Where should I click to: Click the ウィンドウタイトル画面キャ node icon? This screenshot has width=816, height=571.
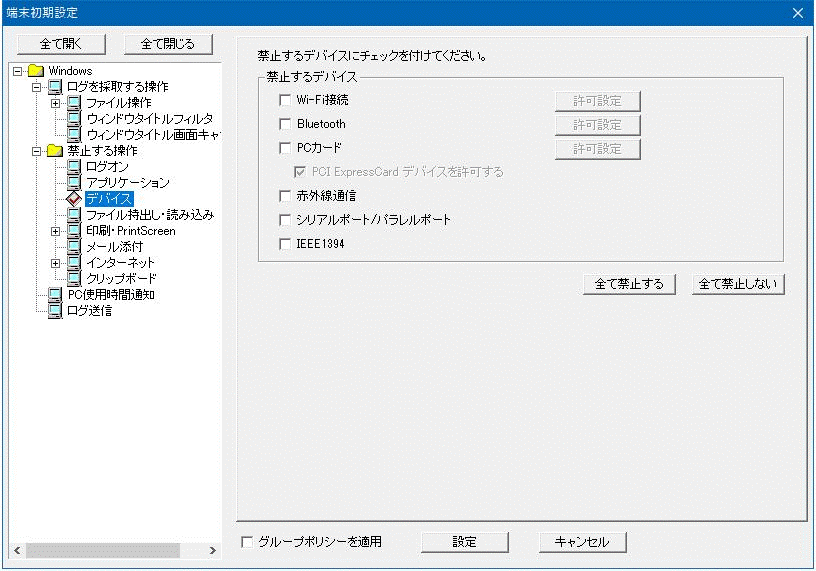click(x=74, y=134)
